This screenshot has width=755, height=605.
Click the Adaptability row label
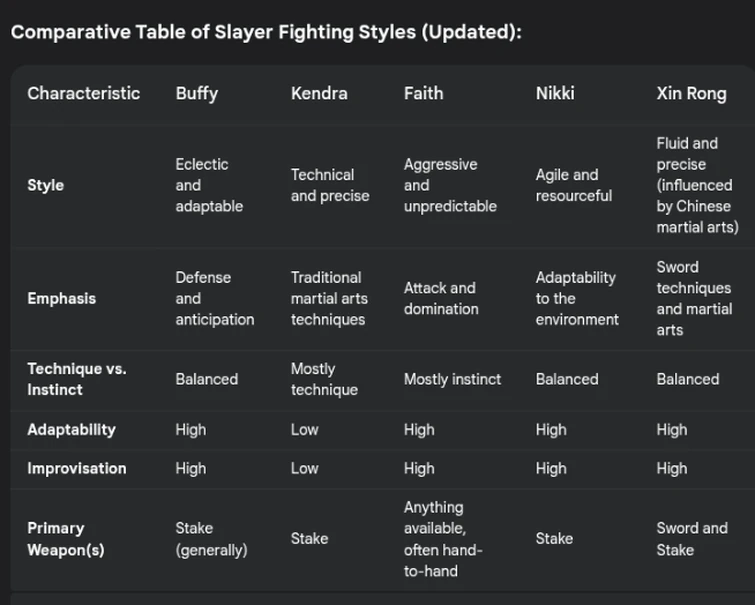71,429
